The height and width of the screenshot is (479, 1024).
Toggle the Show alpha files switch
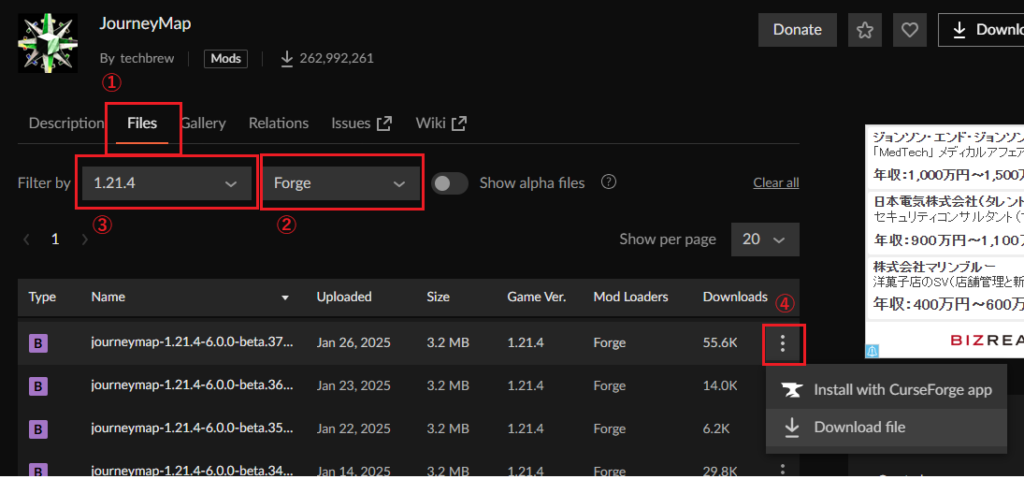pos(450,183)
